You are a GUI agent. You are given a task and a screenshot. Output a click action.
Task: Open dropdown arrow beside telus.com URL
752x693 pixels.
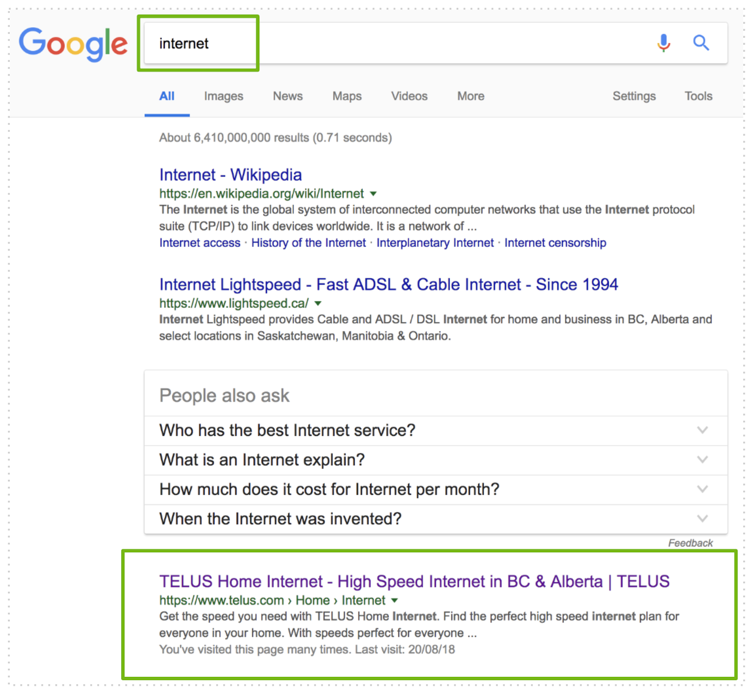pyautogui.click(x=395, y=600)
